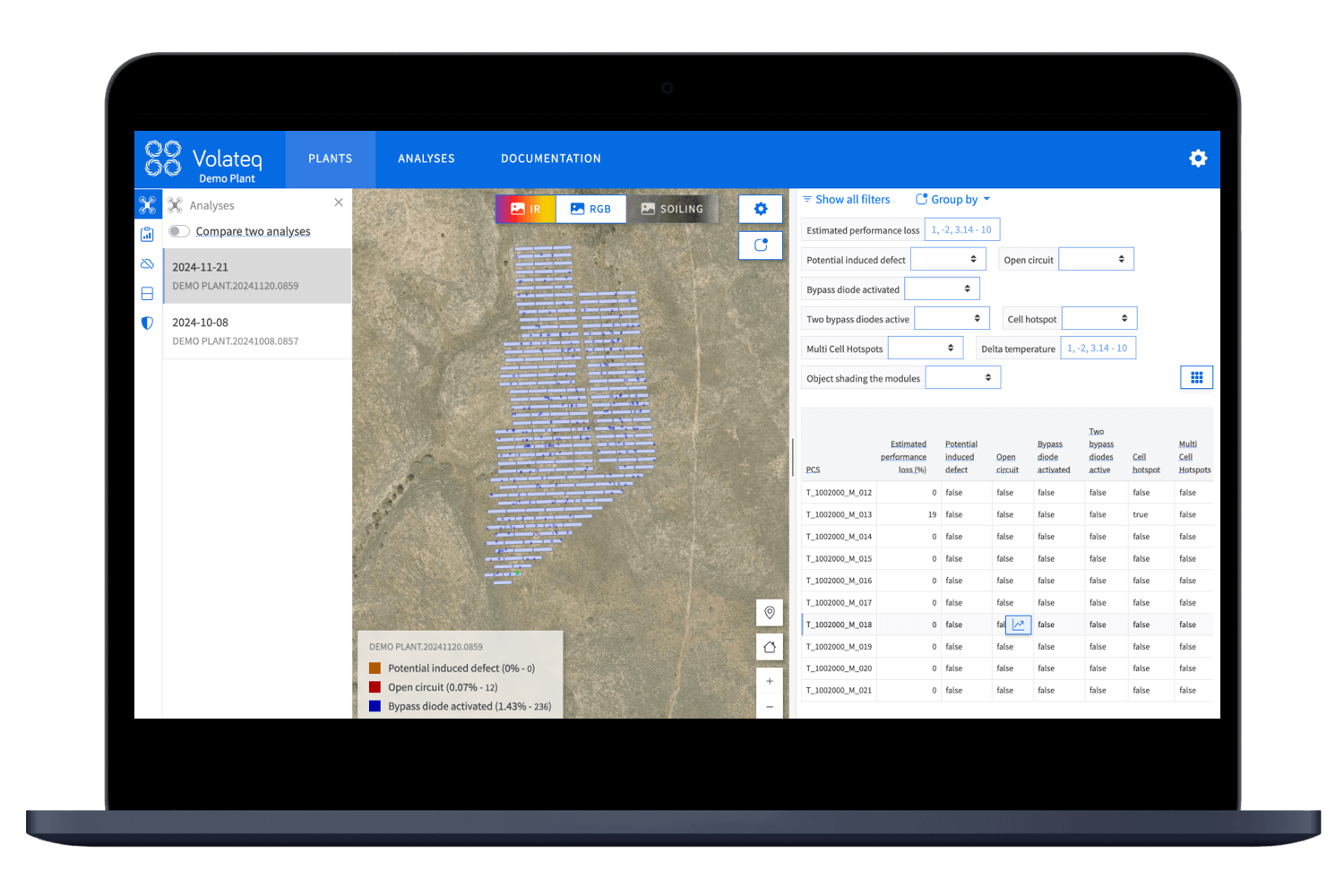Open the Potential induced defect filter dropdown

point(948,258)
